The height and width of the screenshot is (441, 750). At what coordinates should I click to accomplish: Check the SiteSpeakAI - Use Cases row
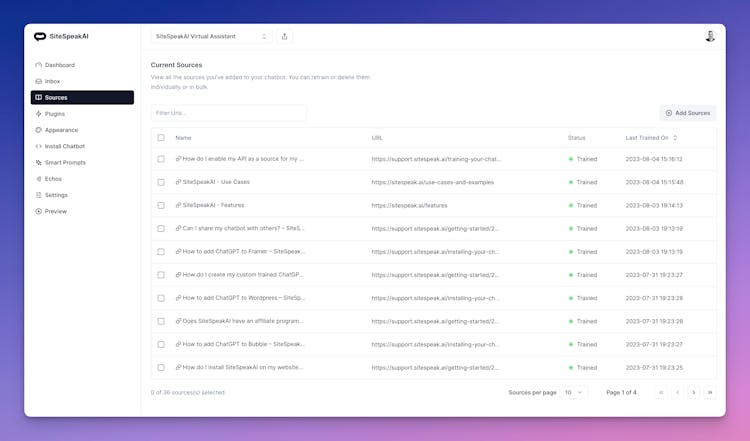click(161, 182)
